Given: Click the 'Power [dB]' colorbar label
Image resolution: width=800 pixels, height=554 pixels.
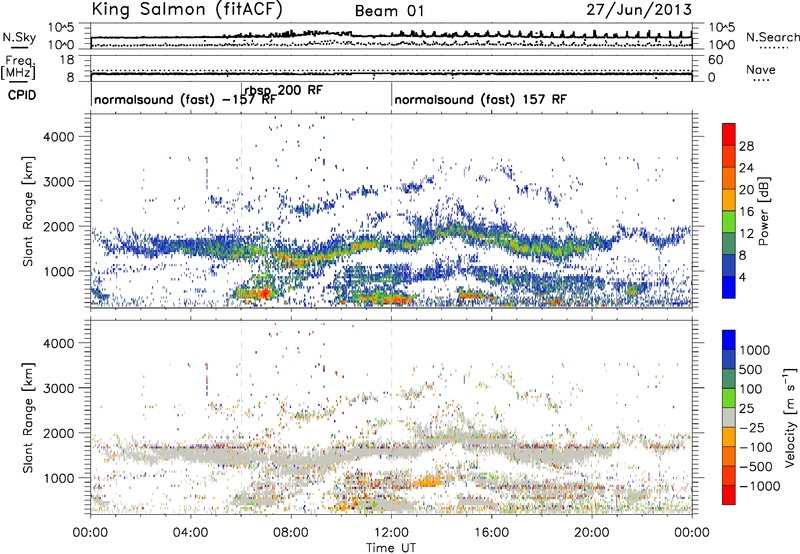Looking at the screenshot, I should pos(764,211).
